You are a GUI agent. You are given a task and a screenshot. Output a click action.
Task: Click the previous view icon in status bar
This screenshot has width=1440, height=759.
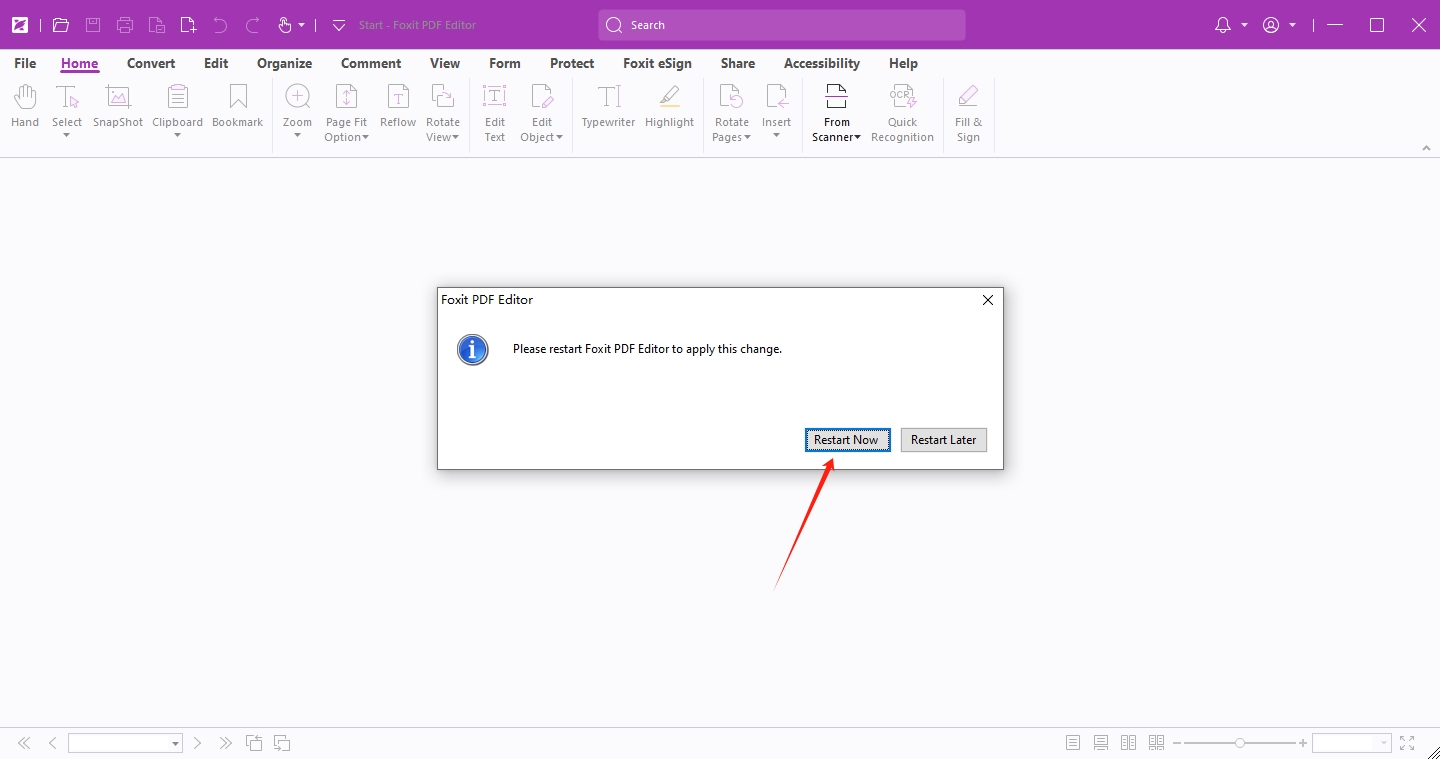254,743
